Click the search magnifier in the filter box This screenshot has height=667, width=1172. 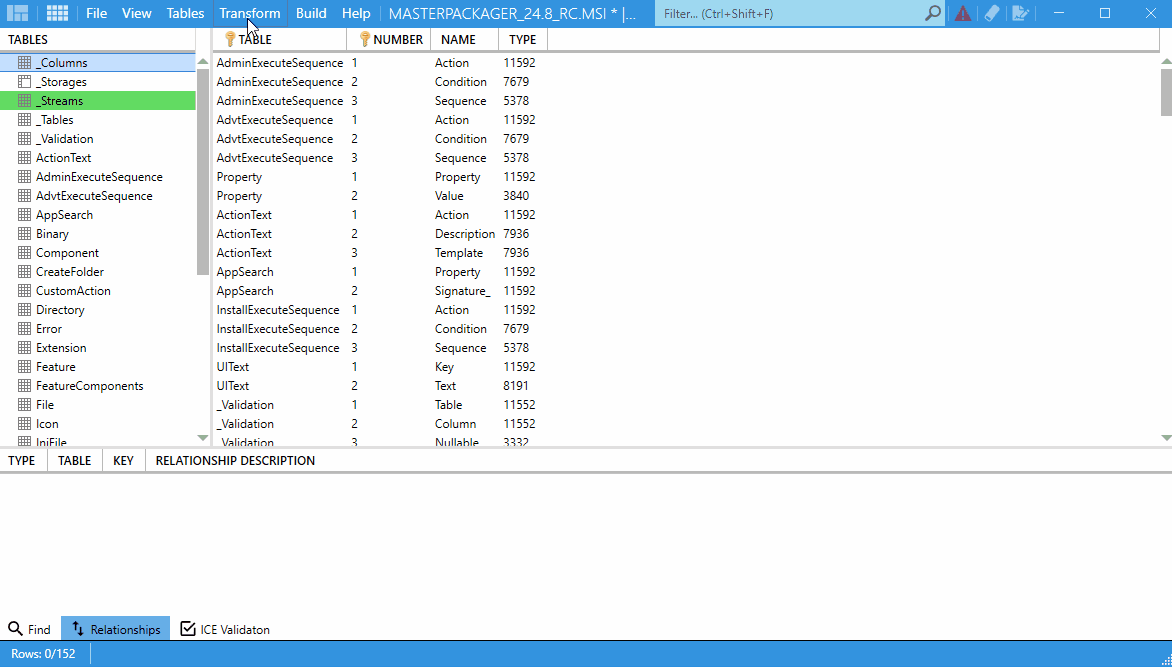click(931, 13)
